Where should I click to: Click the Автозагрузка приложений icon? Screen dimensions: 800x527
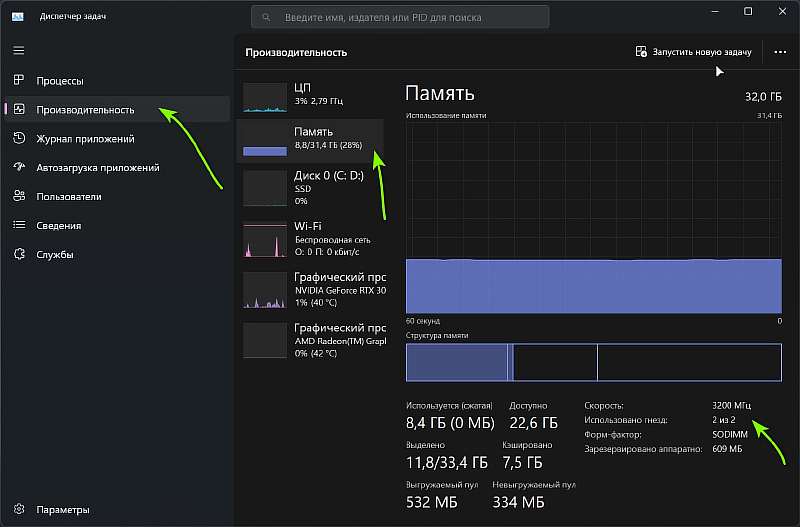click(x=19, y=168)
